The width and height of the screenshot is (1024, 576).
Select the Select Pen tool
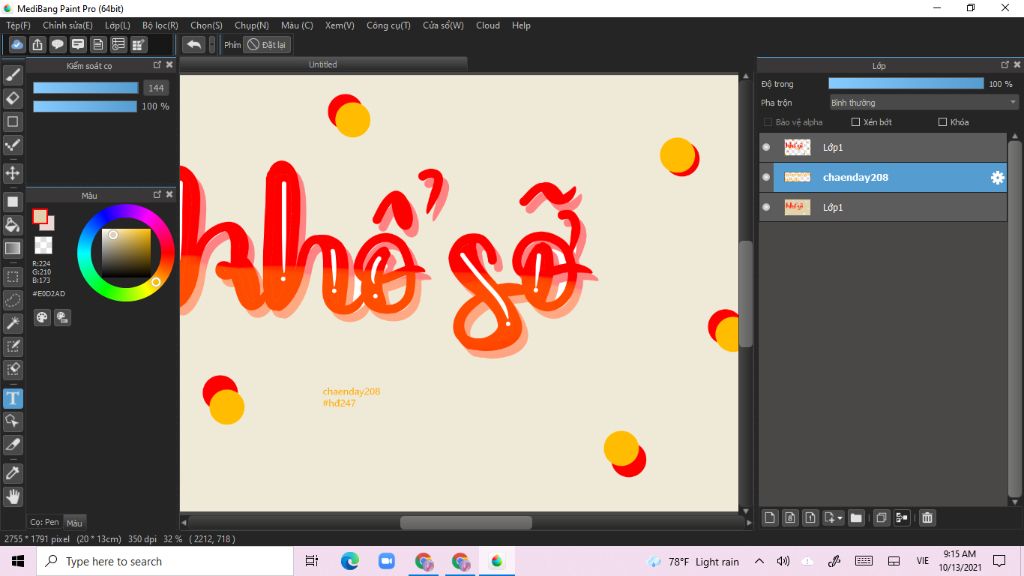click(x=12, y=346)
